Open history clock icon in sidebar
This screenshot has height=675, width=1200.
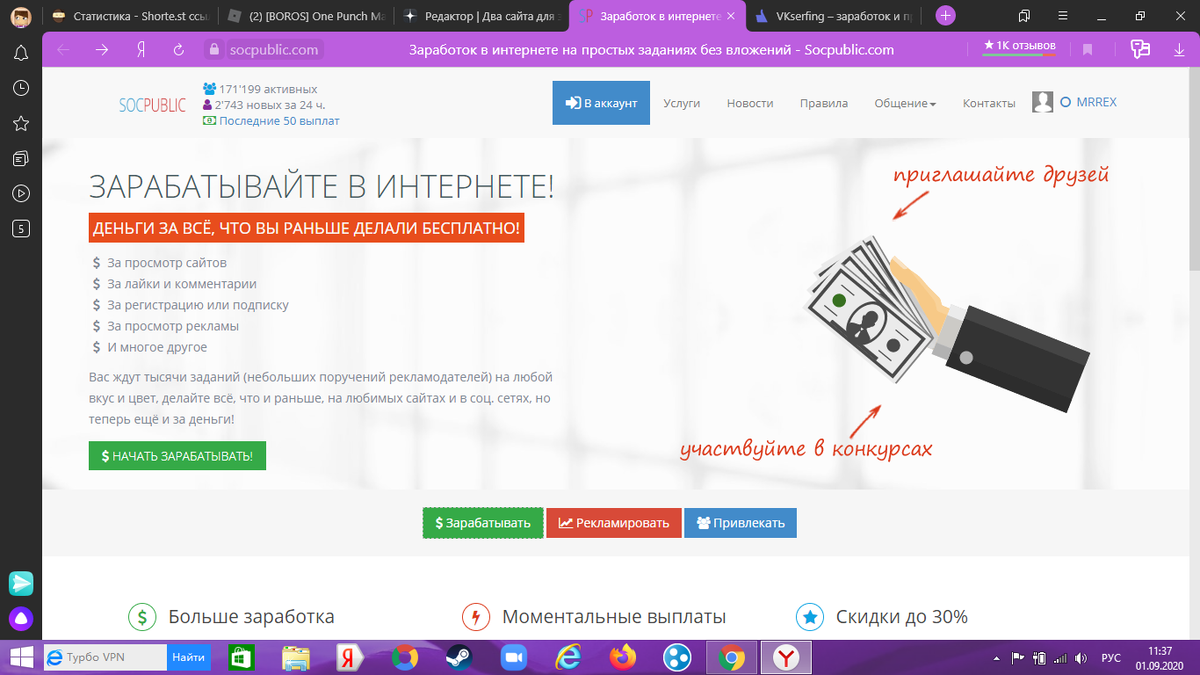20,88
